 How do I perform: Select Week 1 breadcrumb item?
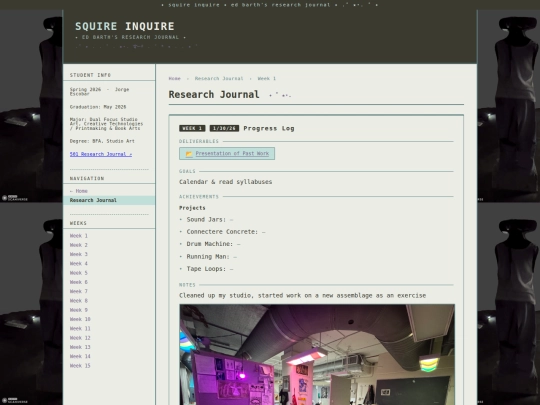click(267, 79)
